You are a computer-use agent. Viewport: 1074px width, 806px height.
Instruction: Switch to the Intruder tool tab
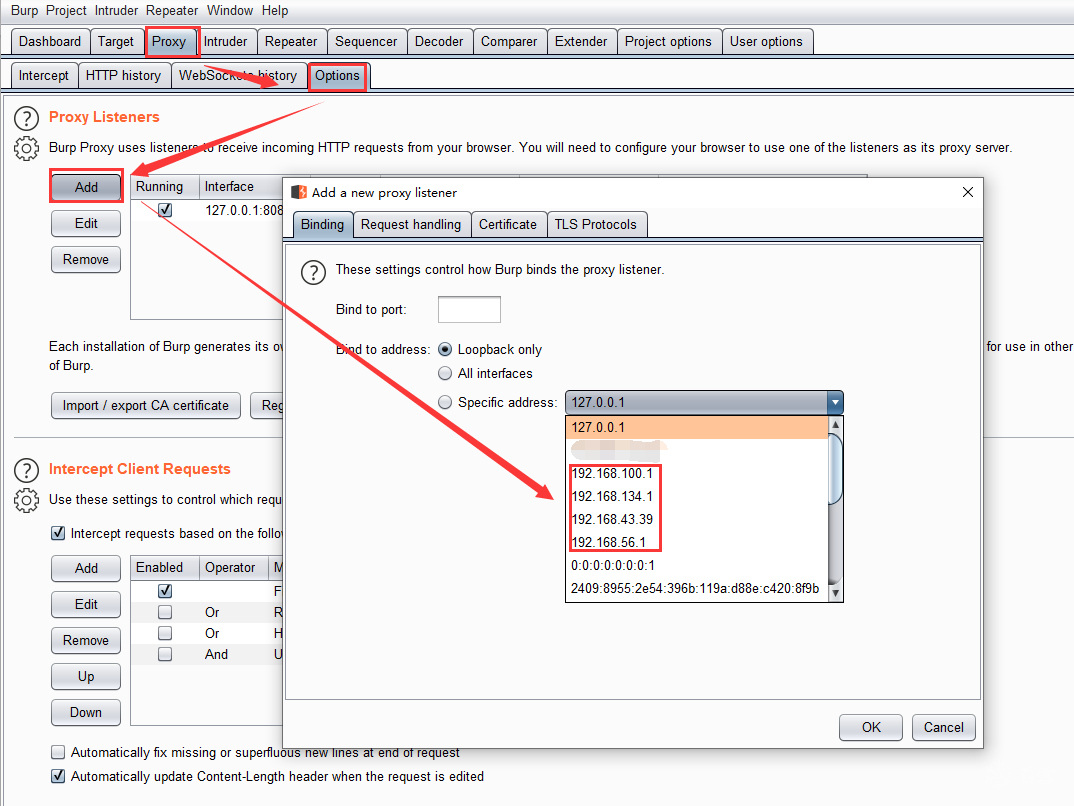pos(225,41)
